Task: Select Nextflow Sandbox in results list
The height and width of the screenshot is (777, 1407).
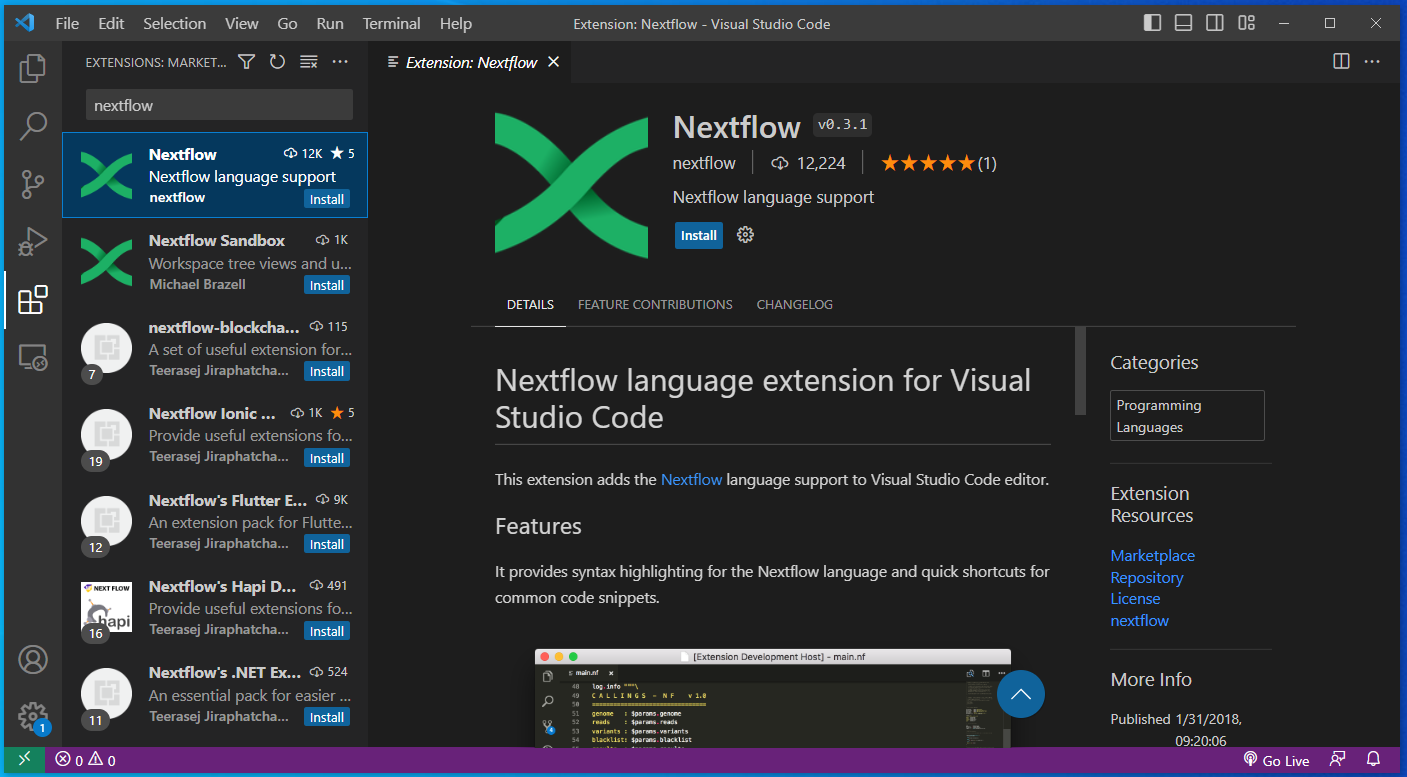Action: (215, 262)
